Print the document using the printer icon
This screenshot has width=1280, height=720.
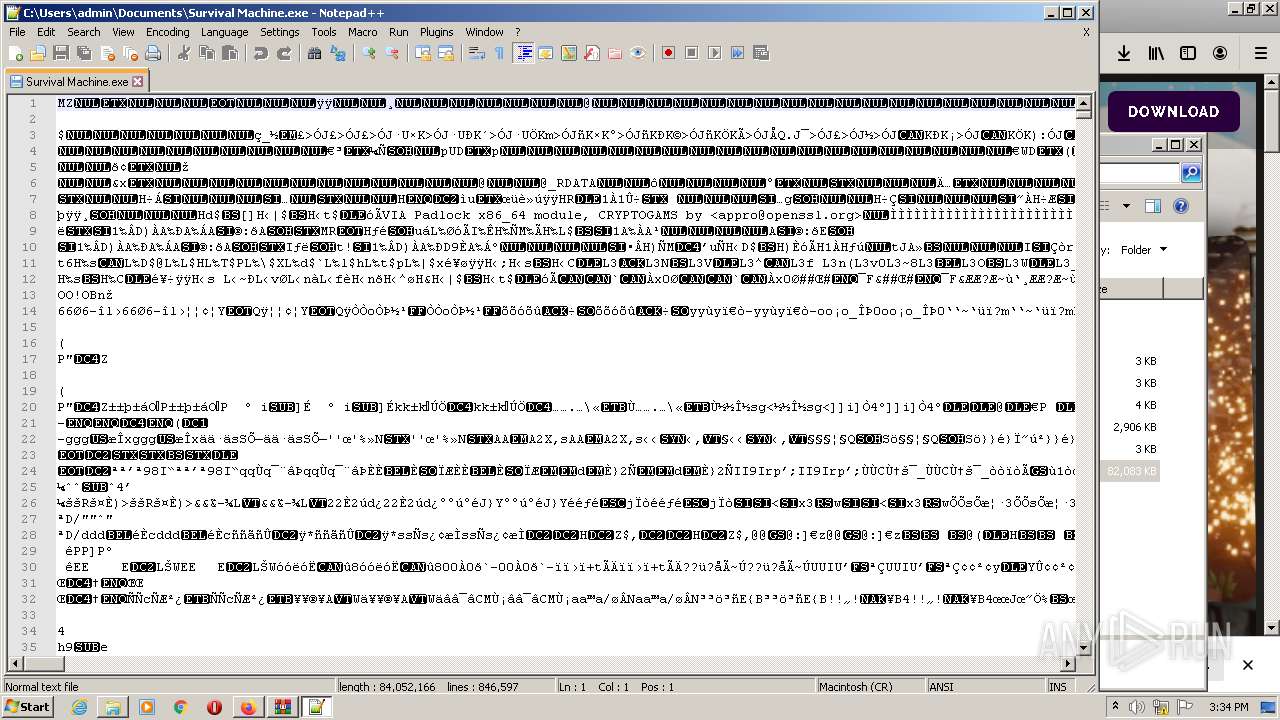click(153, 53)
